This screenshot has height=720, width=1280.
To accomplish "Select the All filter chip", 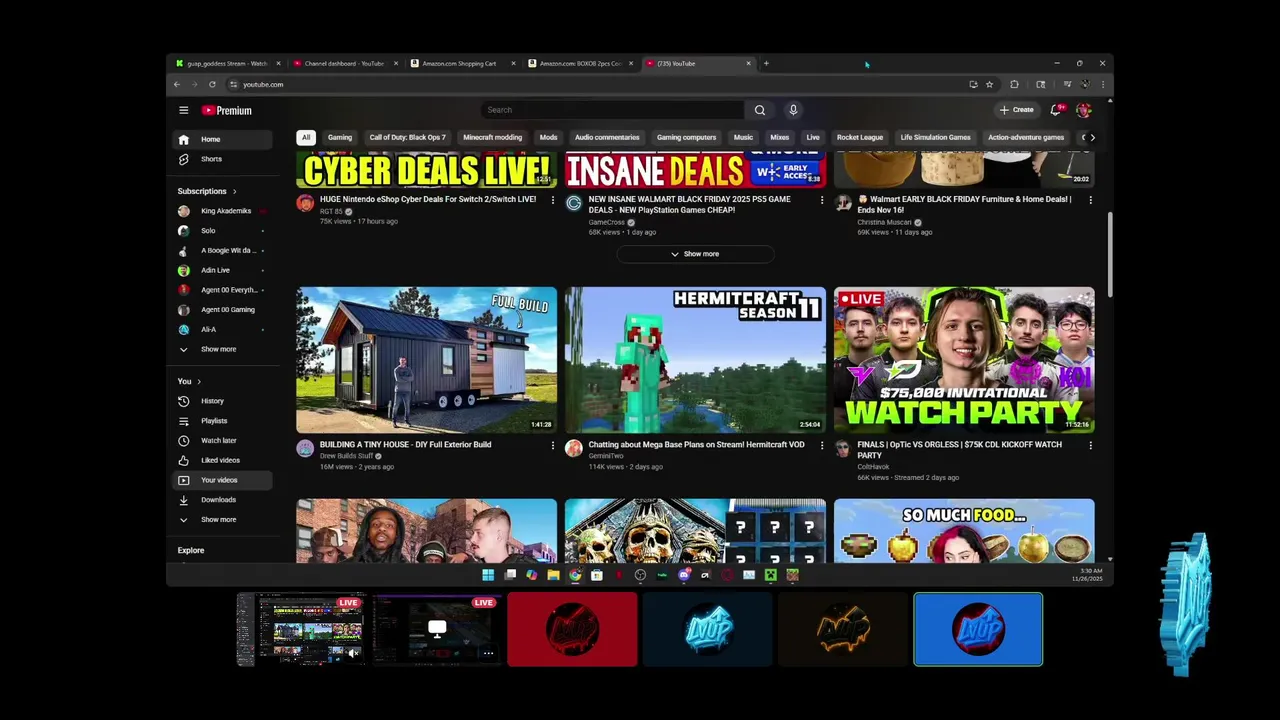I will (306, 137).
